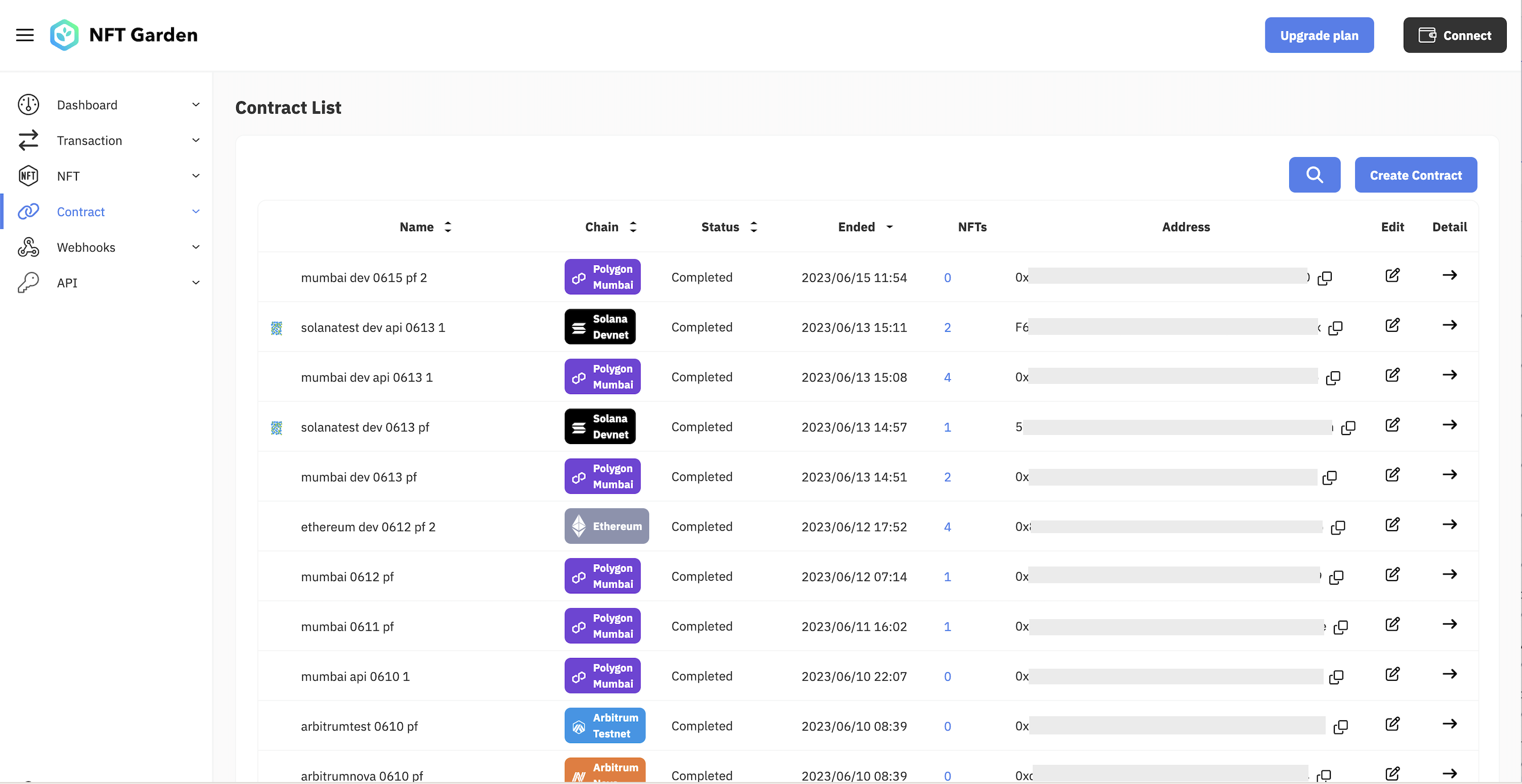Expand the Transaction sidebar chevron
The image size is (1522, 784).
tap(196, 140)
